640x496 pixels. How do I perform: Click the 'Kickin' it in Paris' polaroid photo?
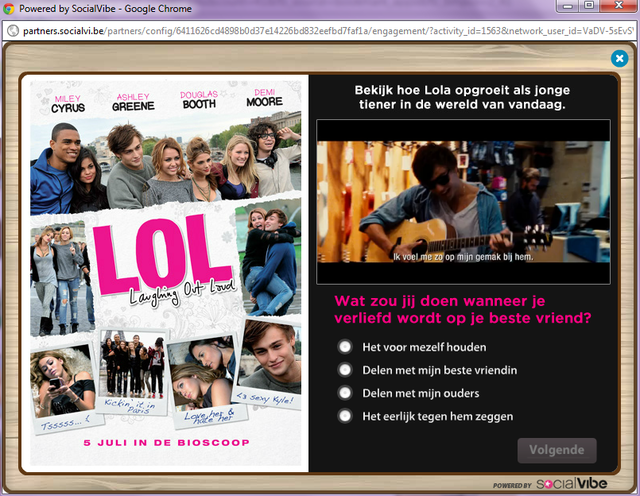132,372
